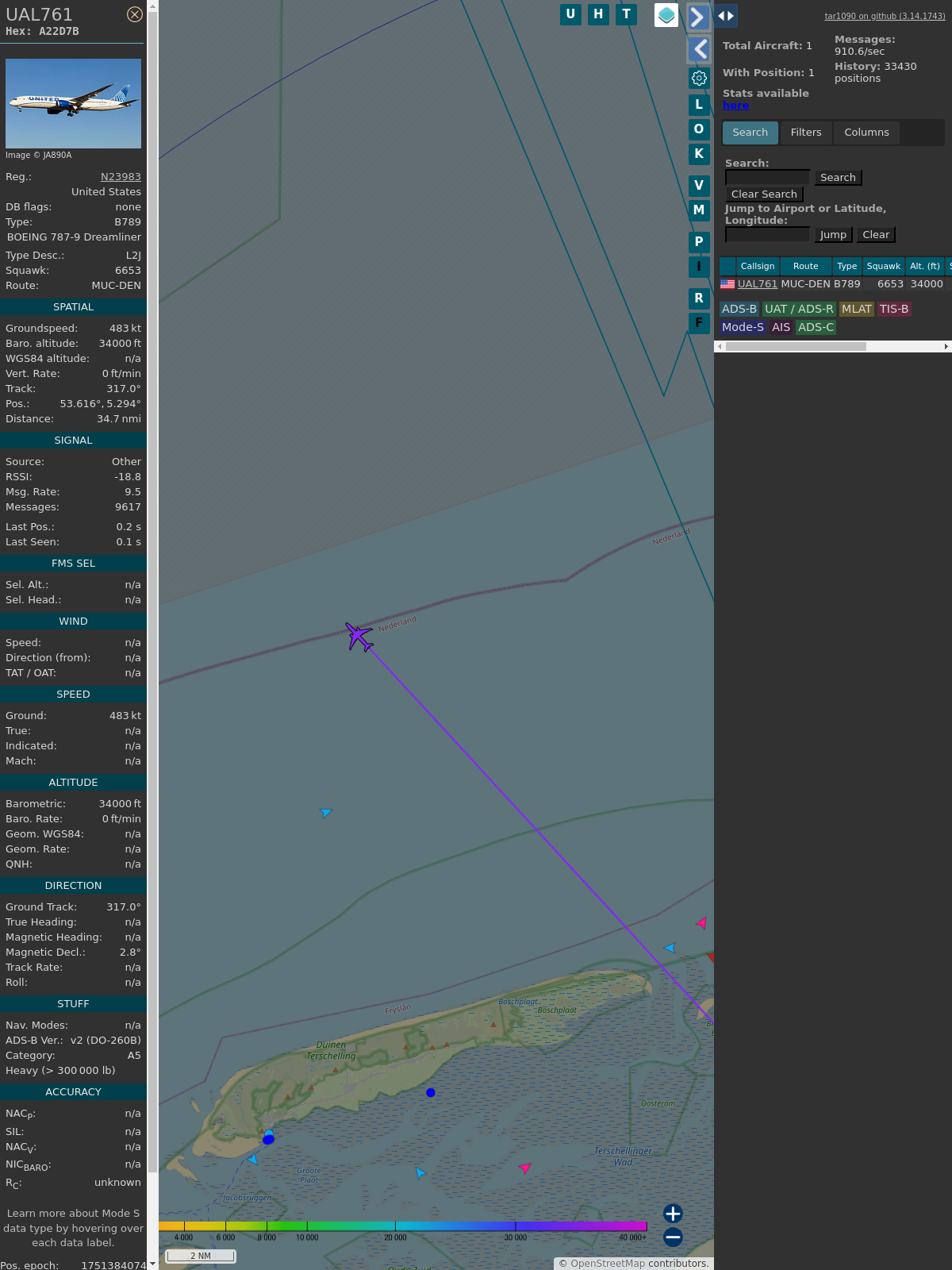Toggle the O map button
This screenshot has width=952, height=1270.
tap(699, 129)
